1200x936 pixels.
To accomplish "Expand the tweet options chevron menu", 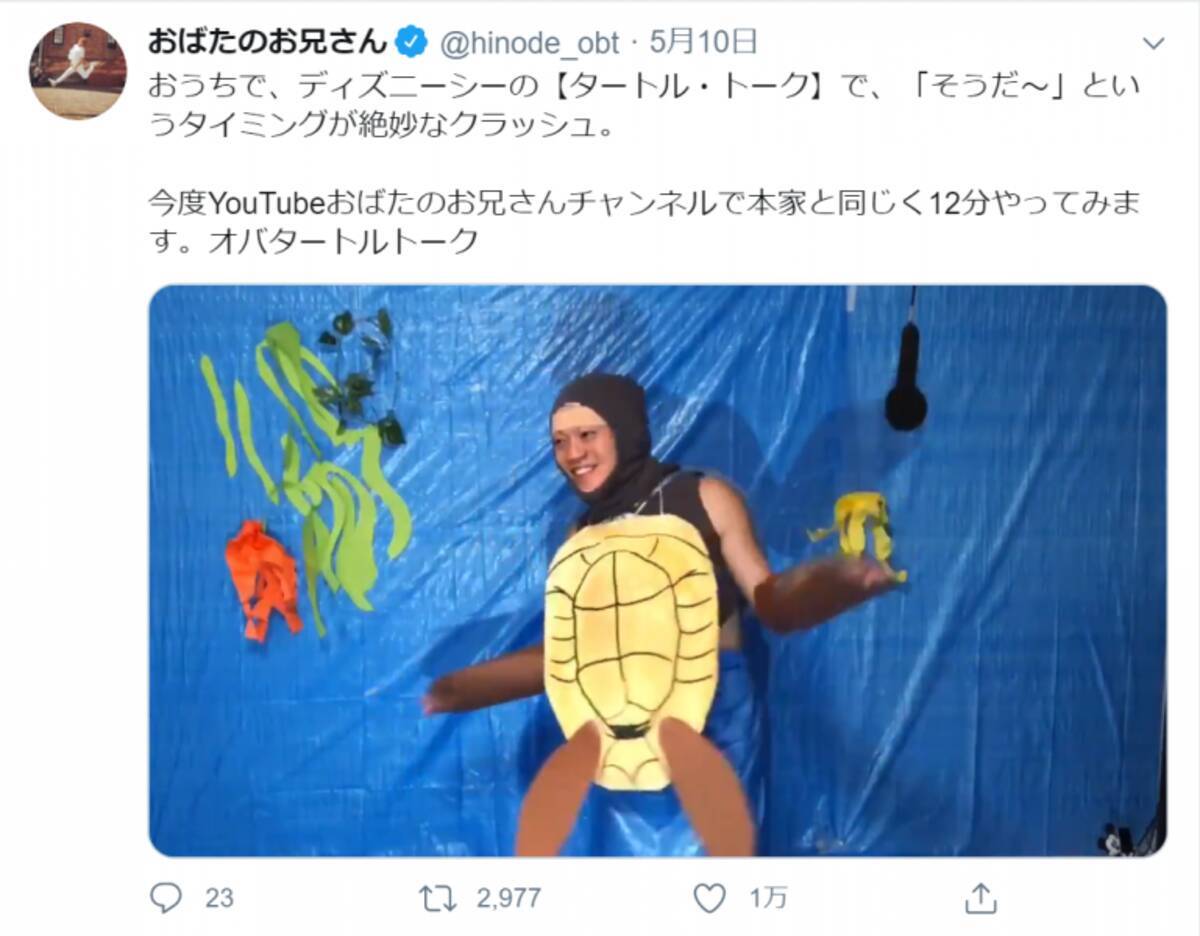I will [1154, 43].
